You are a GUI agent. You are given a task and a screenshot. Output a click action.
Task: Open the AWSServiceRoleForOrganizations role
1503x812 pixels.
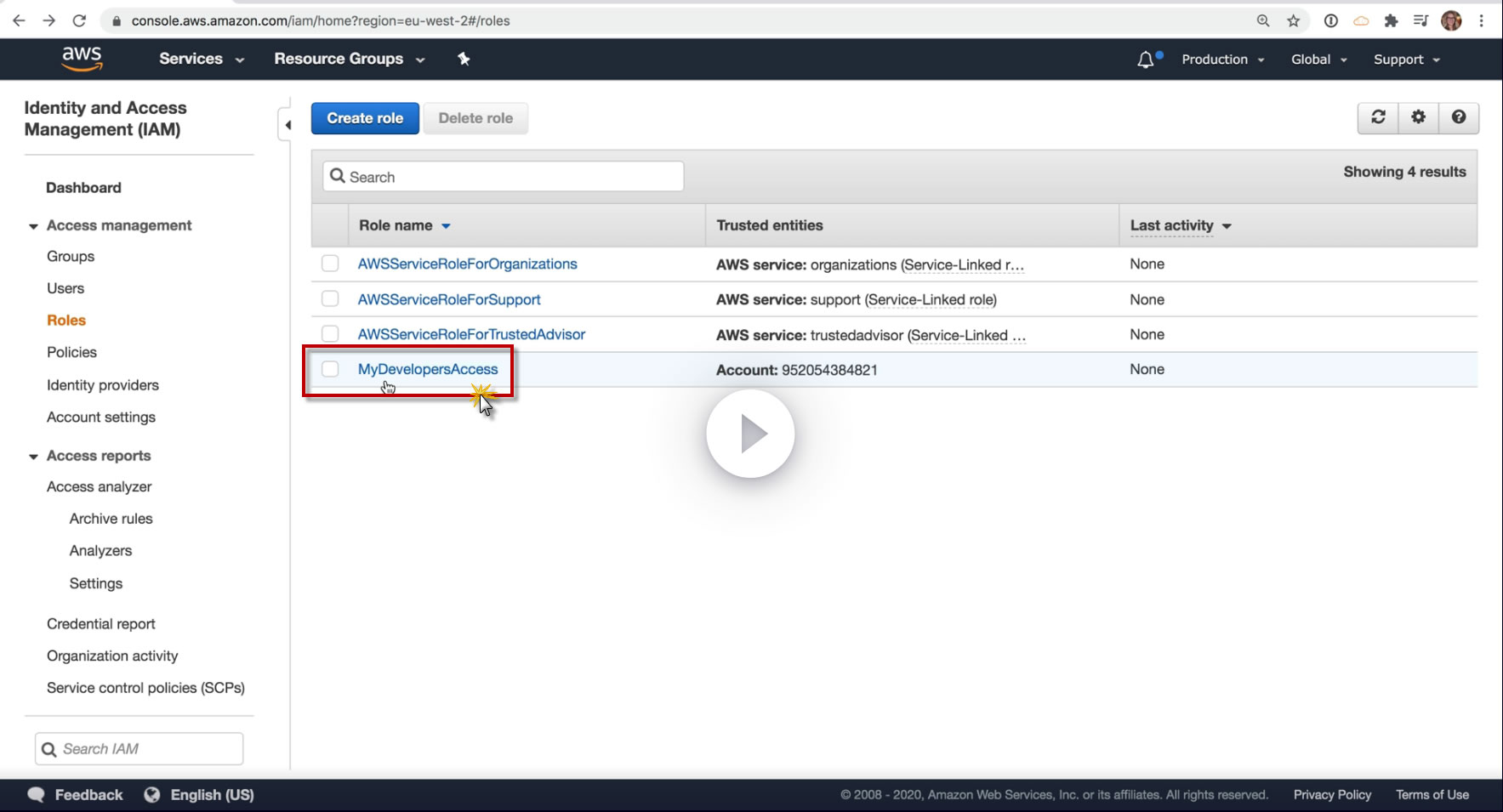pyautogui.click(x=467, y=264)
